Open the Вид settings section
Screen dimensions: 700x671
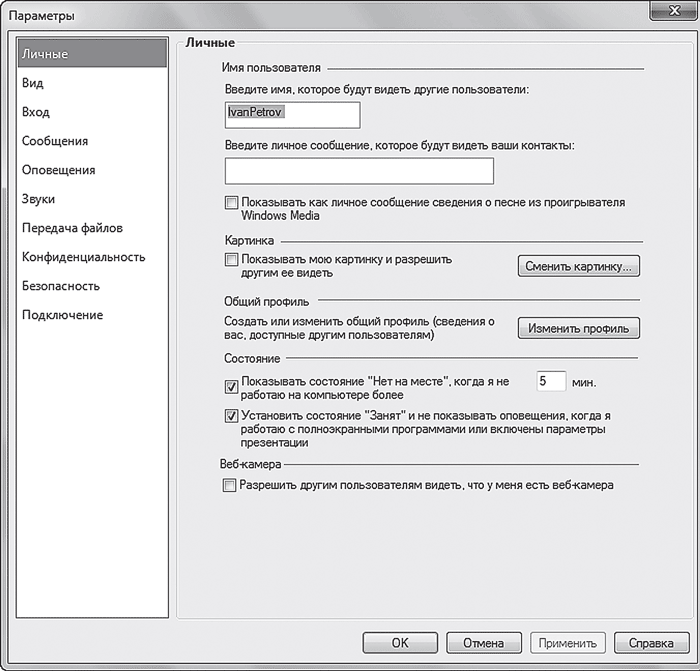(x=33, y=83)
